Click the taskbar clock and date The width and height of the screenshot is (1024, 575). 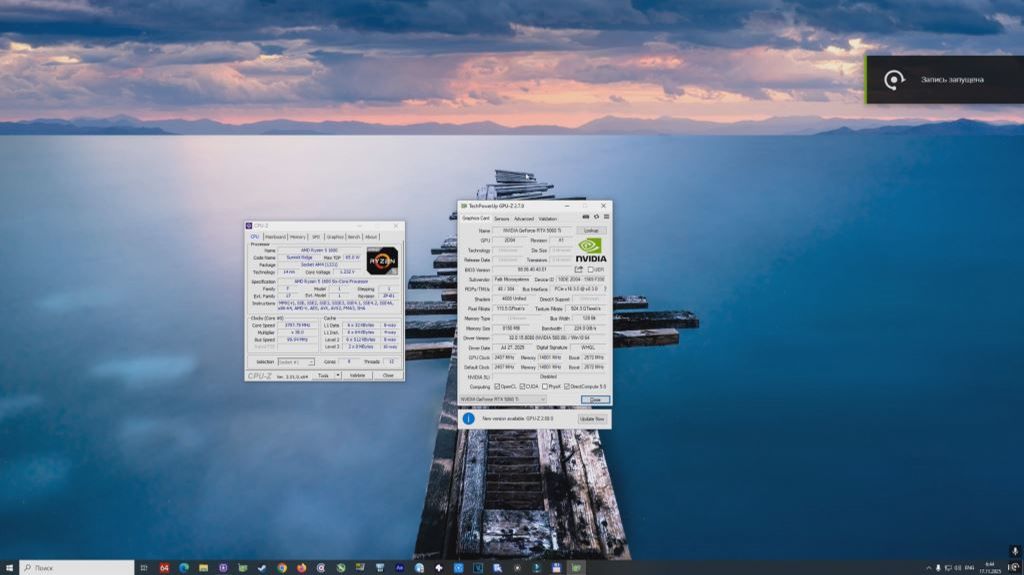point(990,568)
